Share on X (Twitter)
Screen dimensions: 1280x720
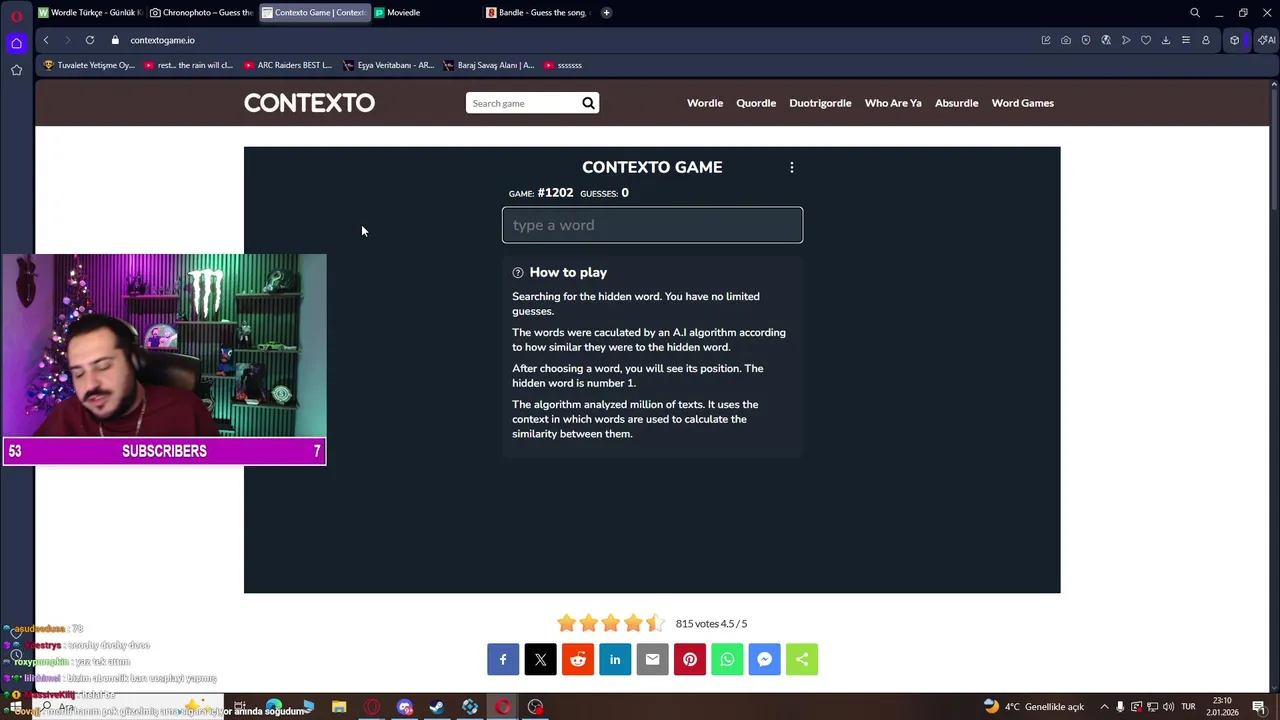click(540, 659)
